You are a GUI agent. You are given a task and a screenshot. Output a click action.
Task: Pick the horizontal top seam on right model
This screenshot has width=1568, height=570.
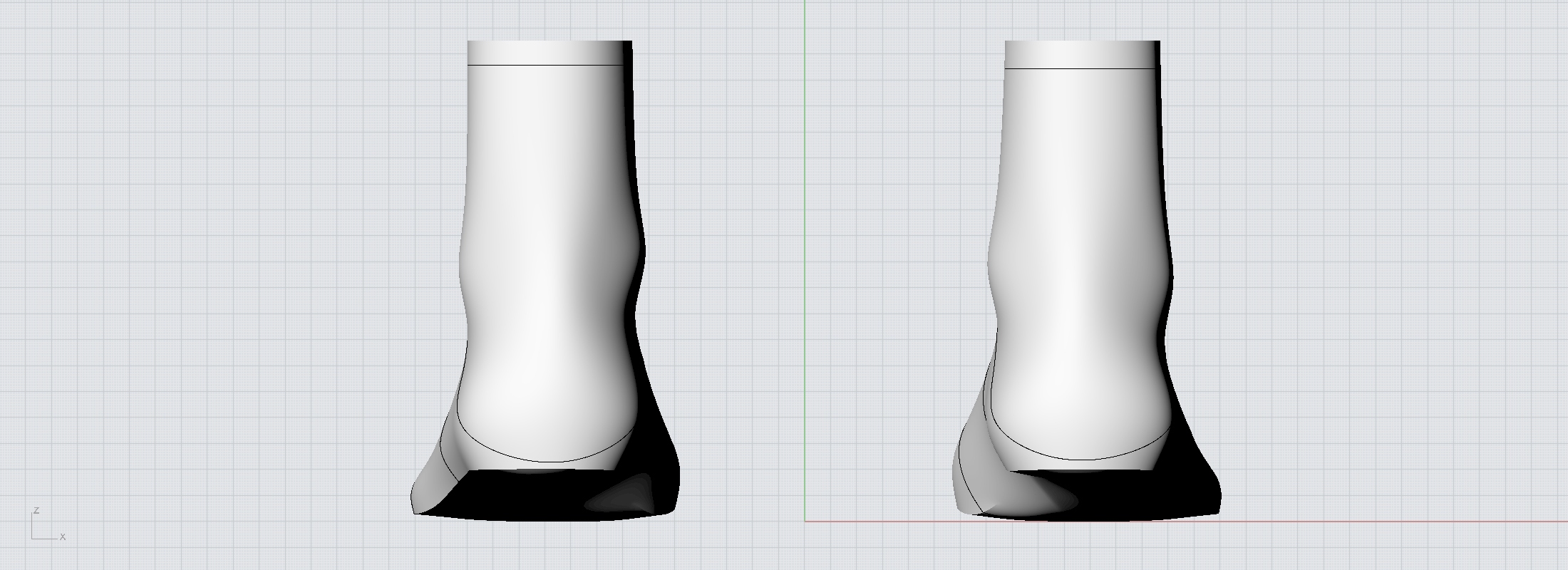coord(1080,69)
